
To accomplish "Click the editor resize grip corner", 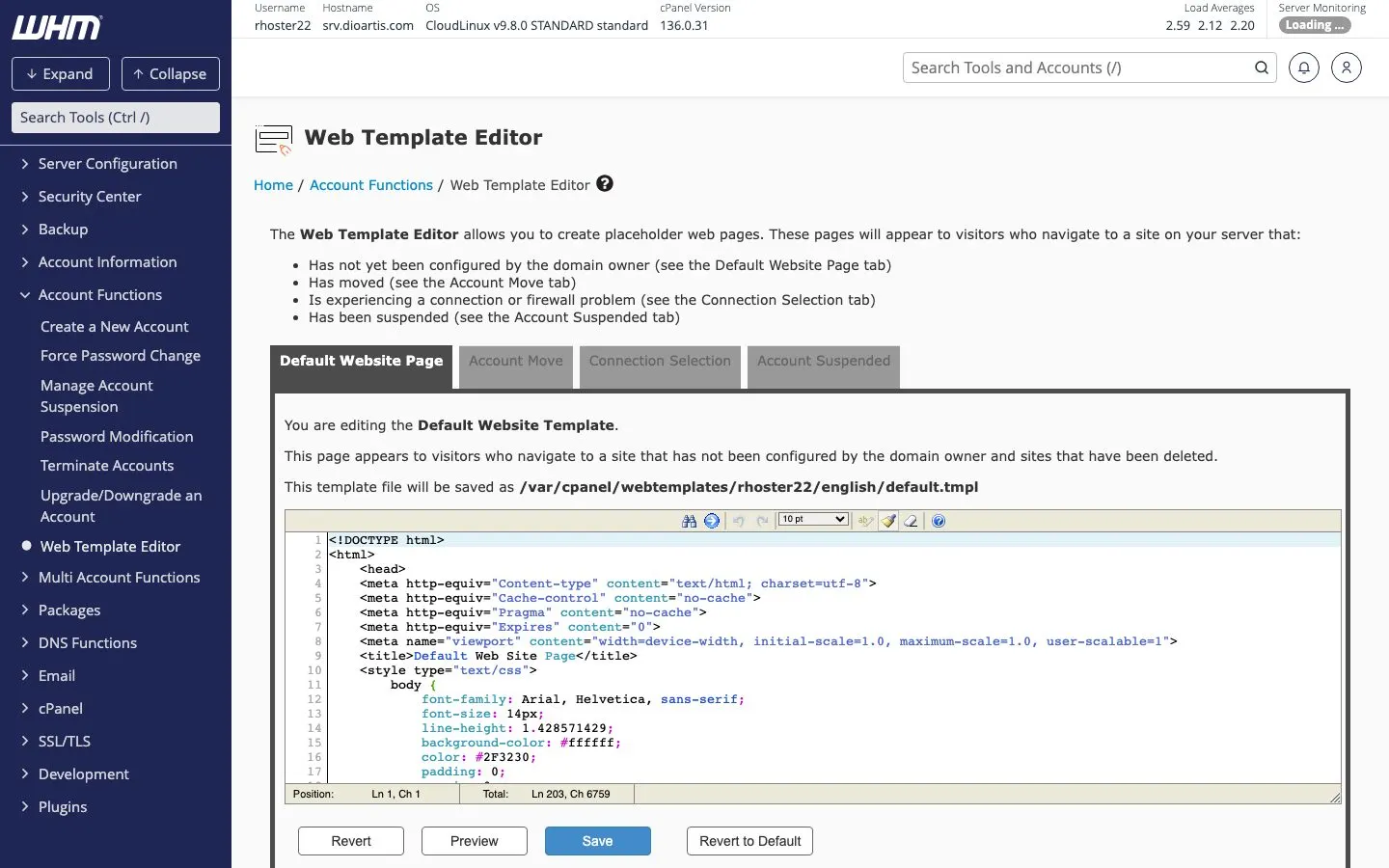I will tap(1335, 797).
